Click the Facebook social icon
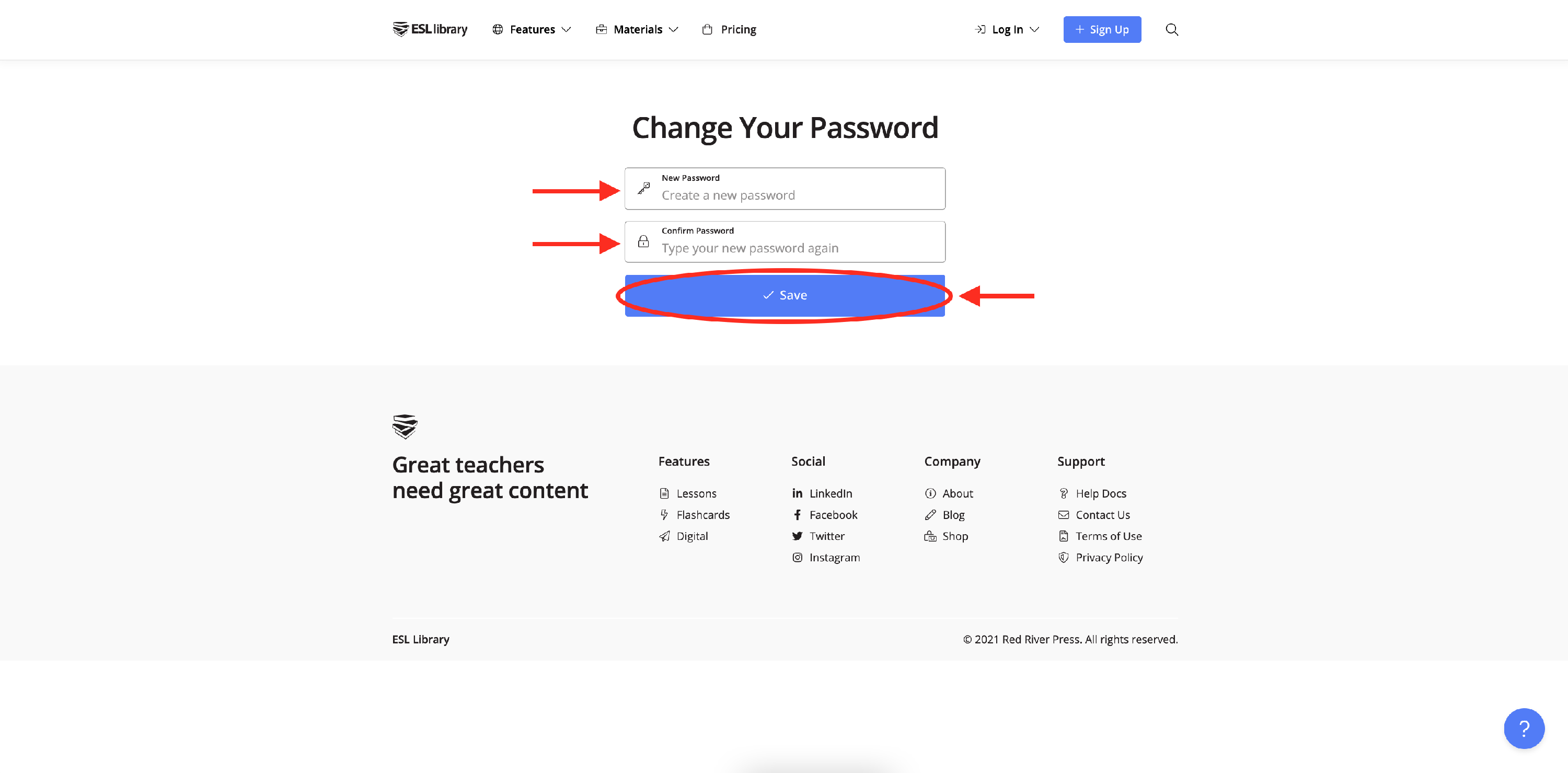 coord(797,514)
